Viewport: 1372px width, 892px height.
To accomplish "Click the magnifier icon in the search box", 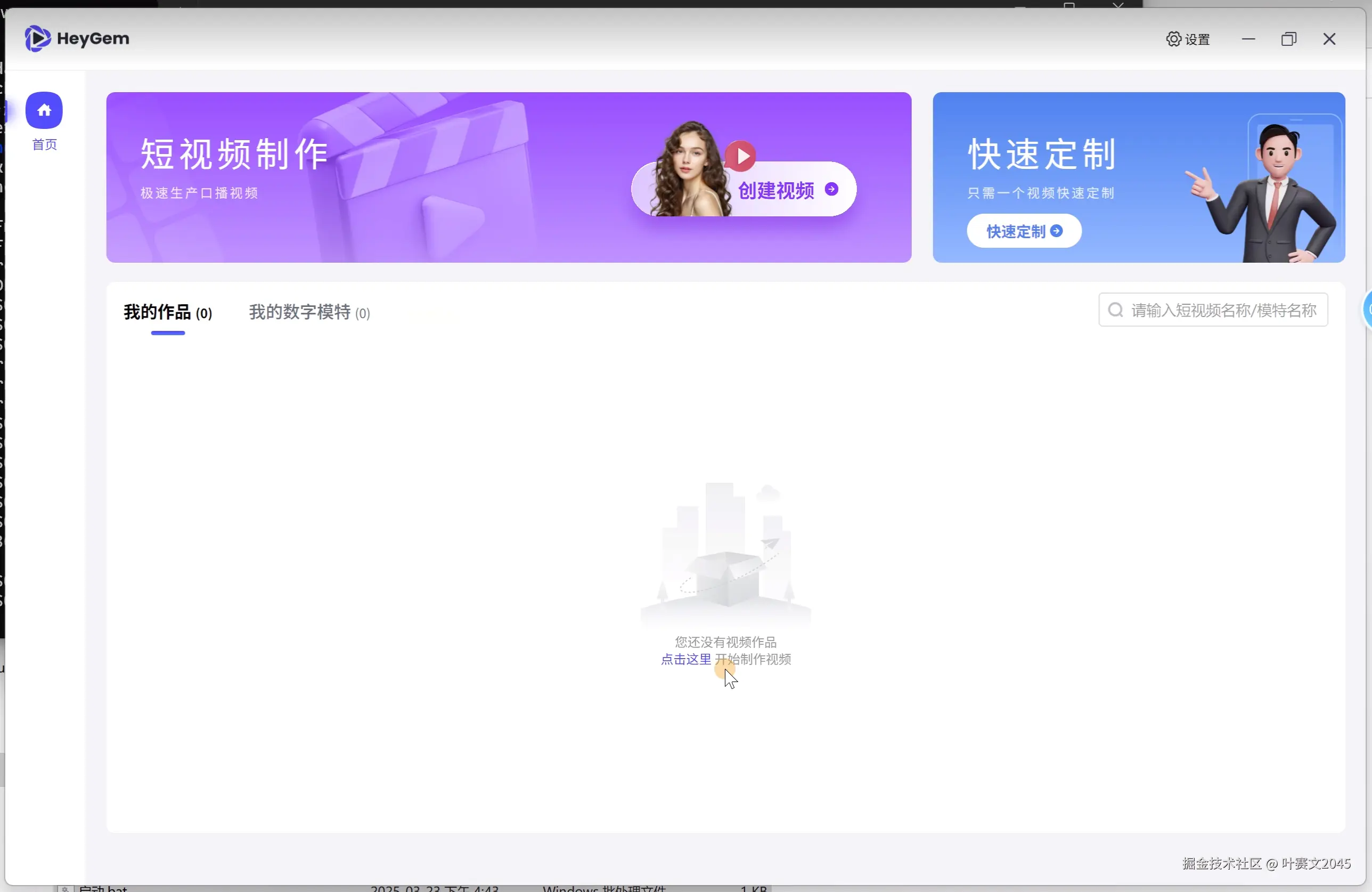I will tap(1115, 310).
